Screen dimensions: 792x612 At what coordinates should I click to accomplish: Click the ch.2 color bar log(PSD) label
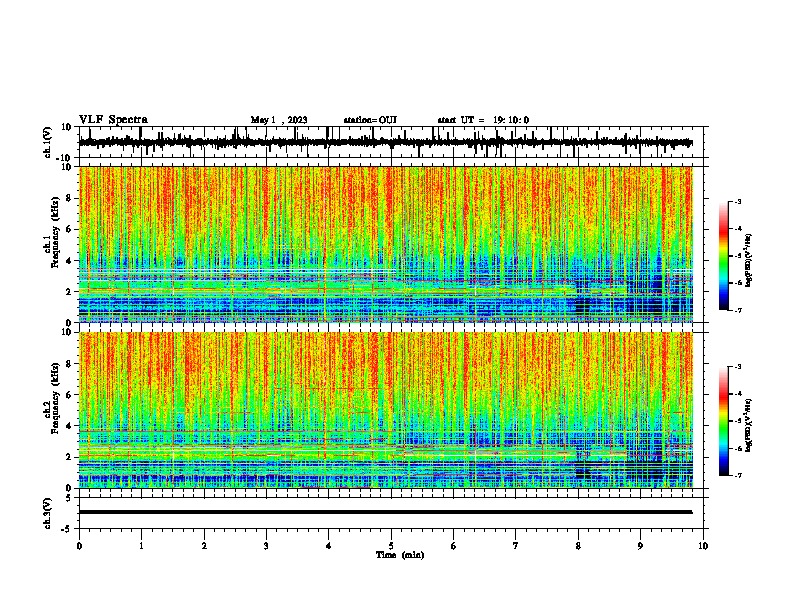click(748, 425)
